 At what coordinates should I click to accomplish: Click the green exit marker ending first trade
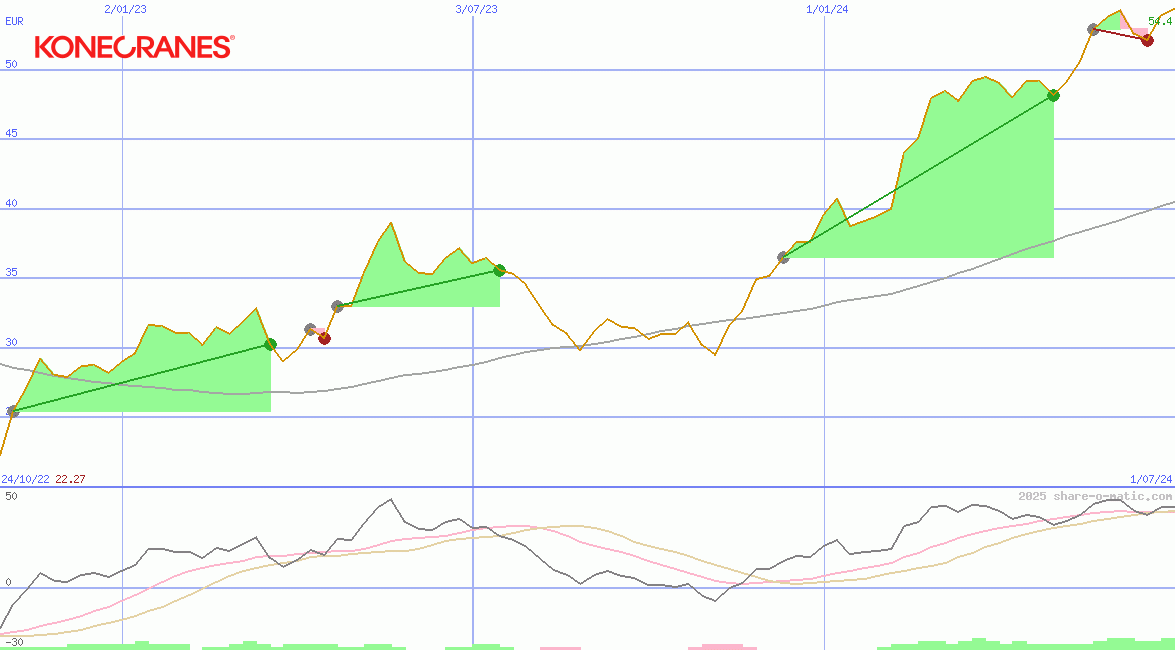(x=270, y=344)
